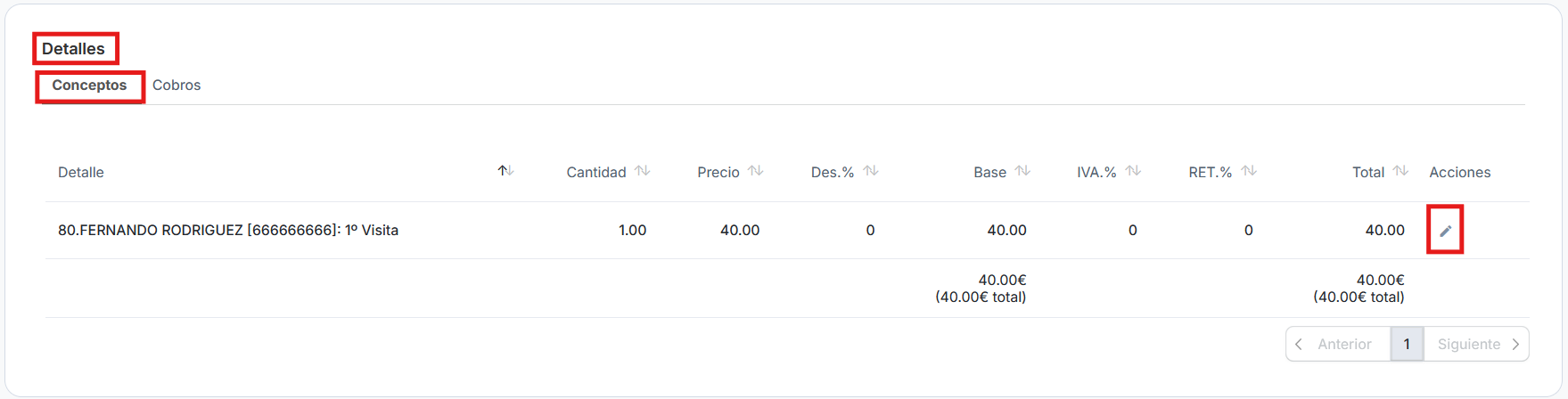Sort by Des.% column arrow icon
Viewport: 1568px width, 399px height.
(871, 171)
